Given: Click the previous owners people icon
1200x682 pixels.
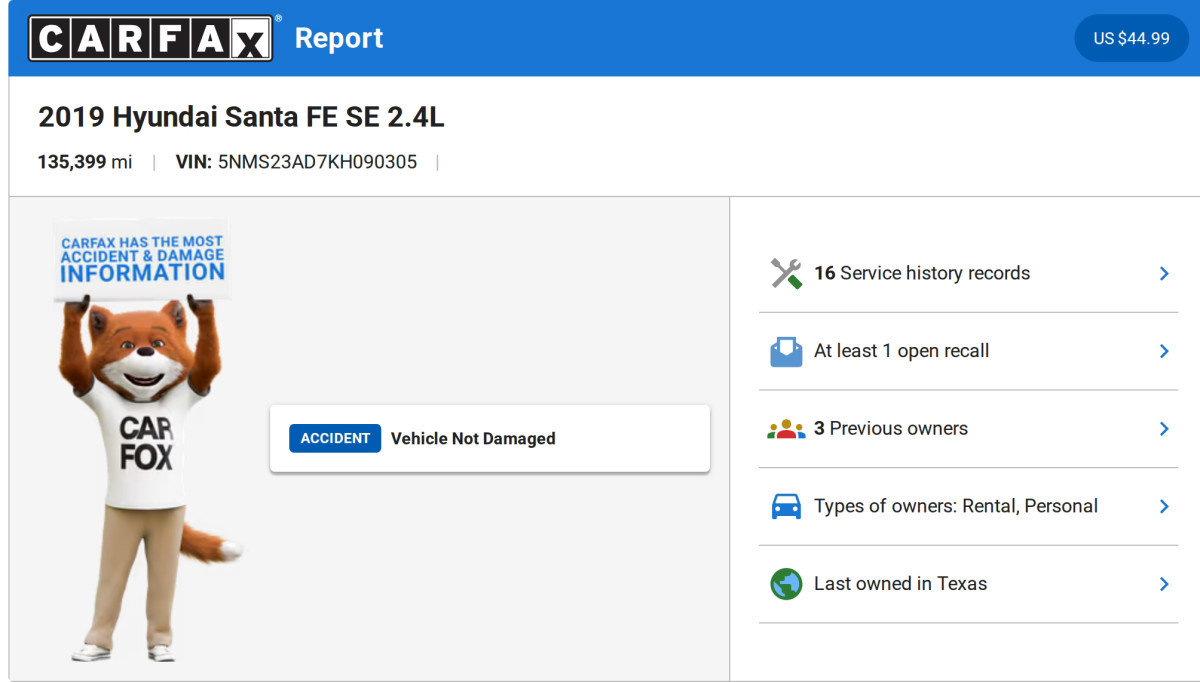Looking at the screenshot, I should [x=787, y=428].
